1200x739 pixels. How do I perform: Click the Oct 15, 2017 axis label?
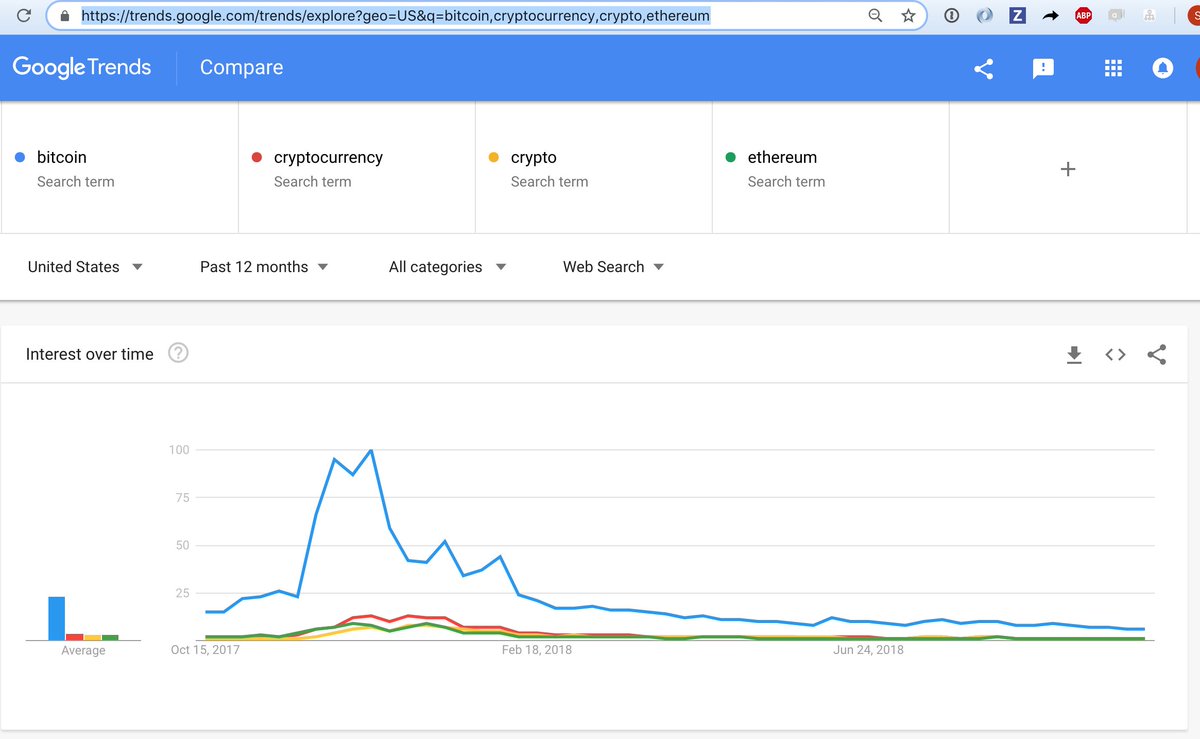(x=206, y=650)
